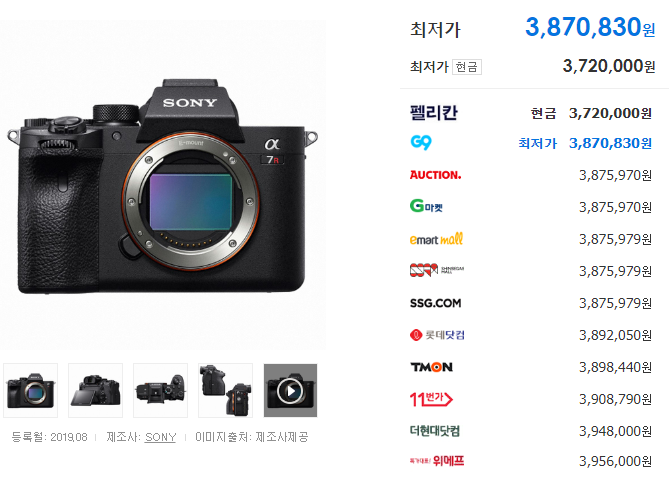Viewport: 669px width, 478px height.
Task: Select the tilted LCD screen thumbnail
Action: pyautogui.click(x=96, y=390)
